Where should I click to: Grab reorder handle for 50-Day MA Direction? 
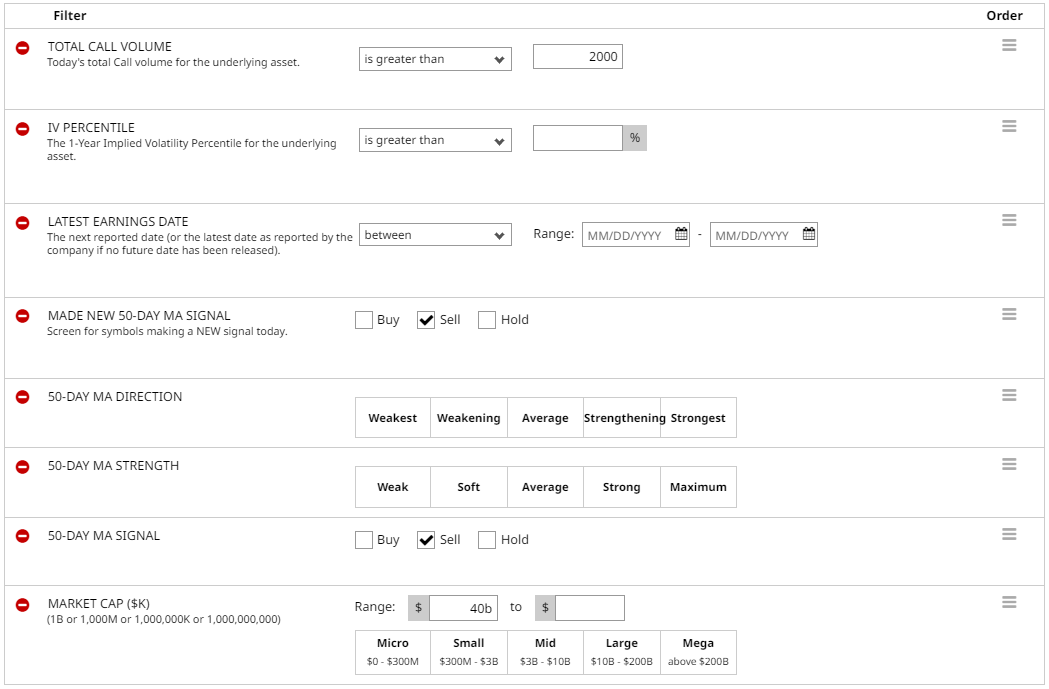(1009, 395)
